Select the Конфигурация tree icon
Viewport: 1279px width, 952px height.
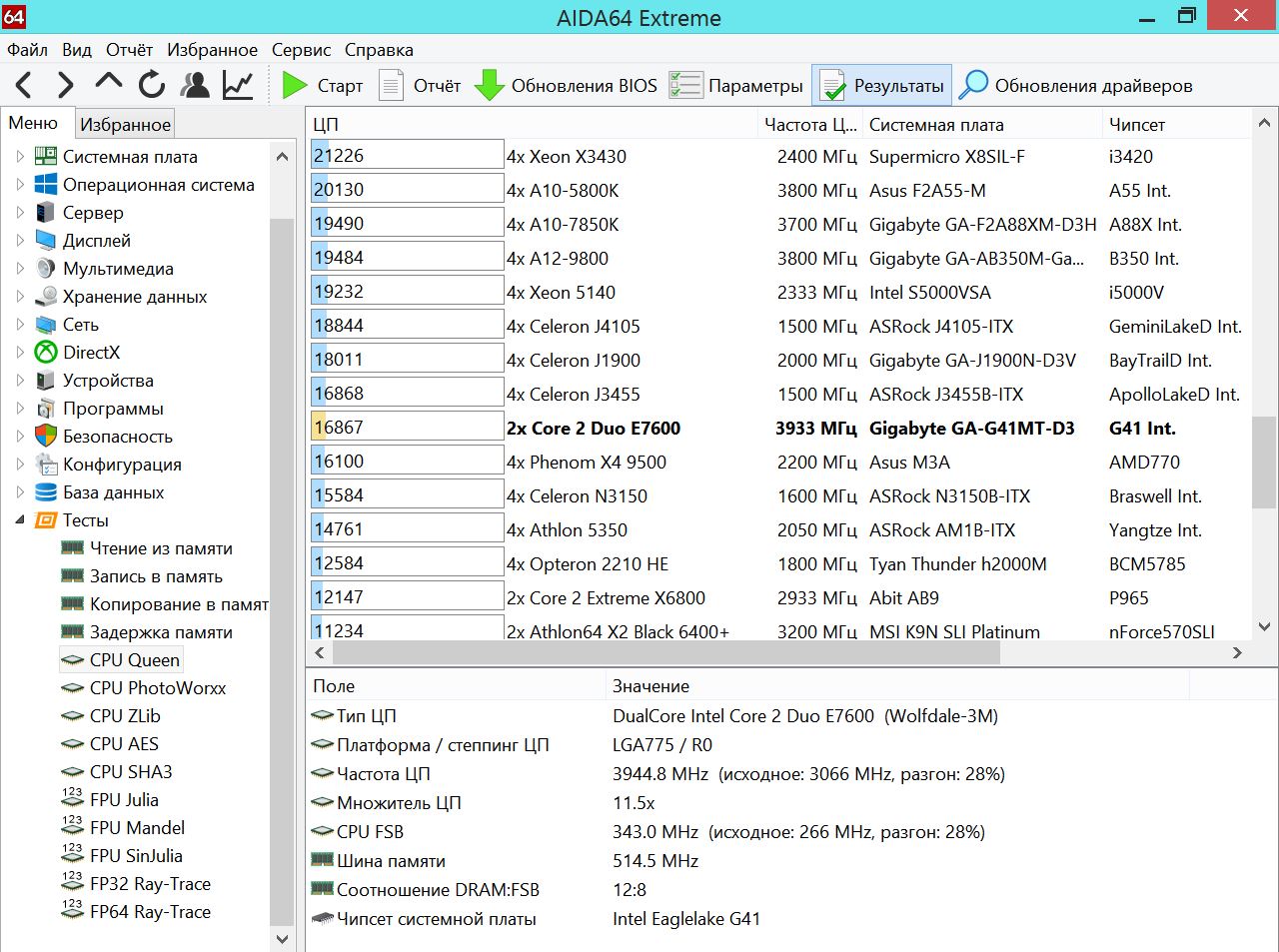(x=46, y=465)
